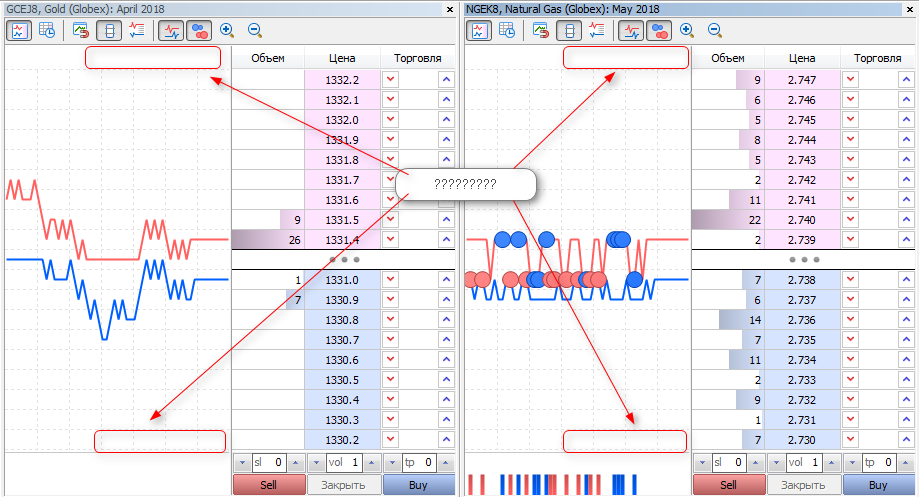Click the Sell button in Natural Gas window
The height and width of the screenshot is (497, 919).
tap(729, 485)
